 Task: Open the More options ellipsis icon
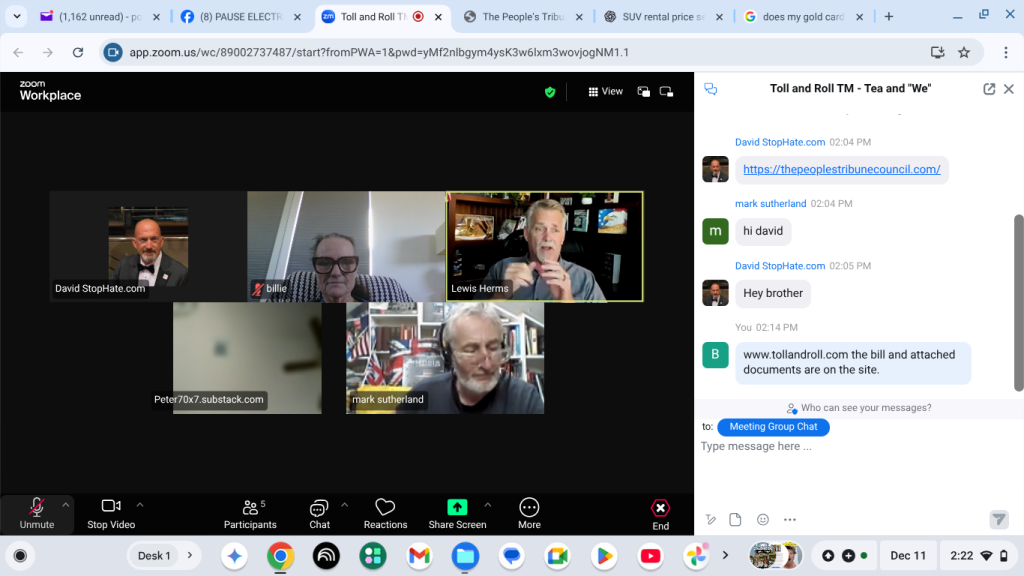529,508
